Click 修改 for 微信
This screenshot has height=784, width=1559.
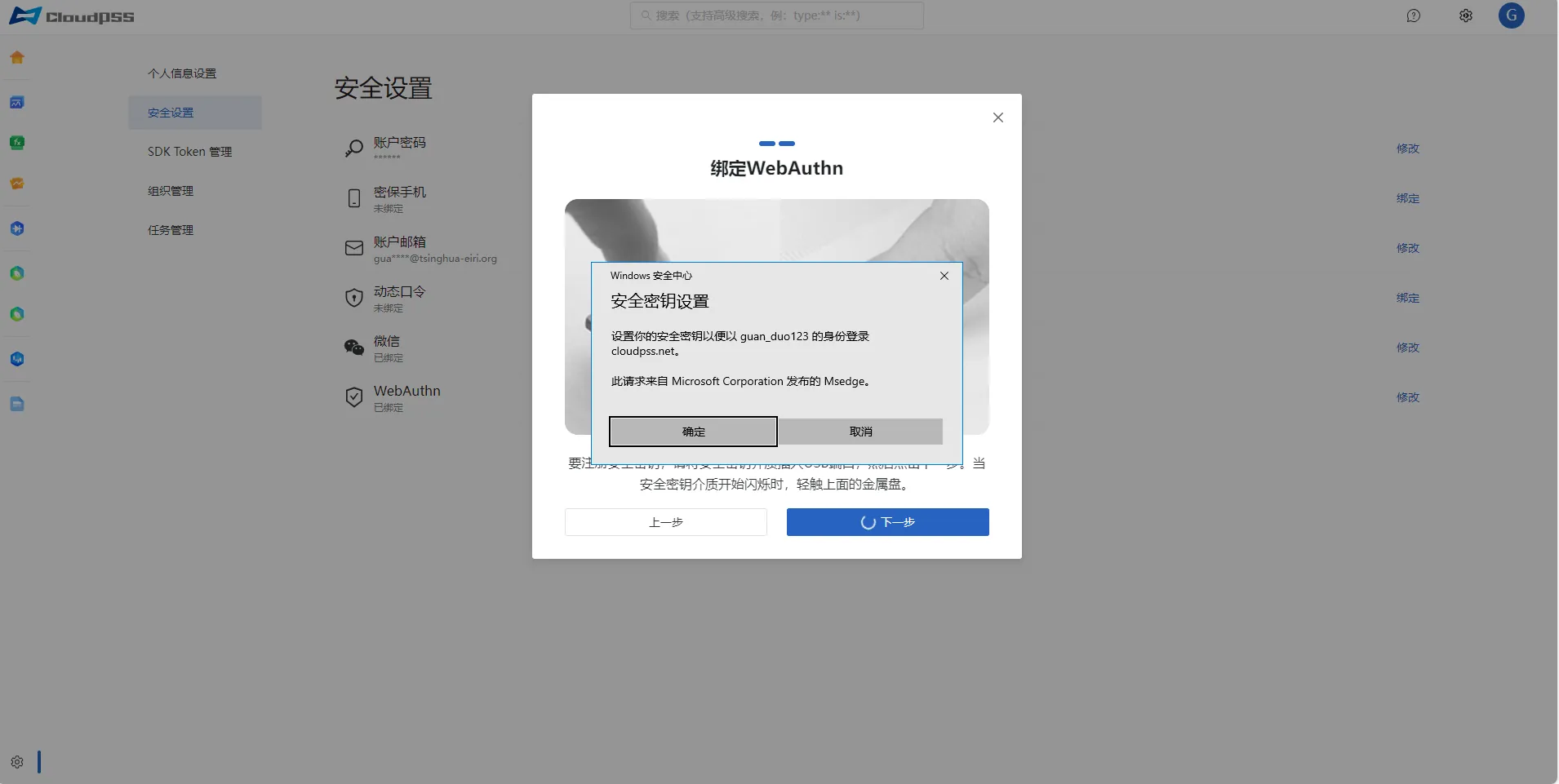(x=1408, y=348)
